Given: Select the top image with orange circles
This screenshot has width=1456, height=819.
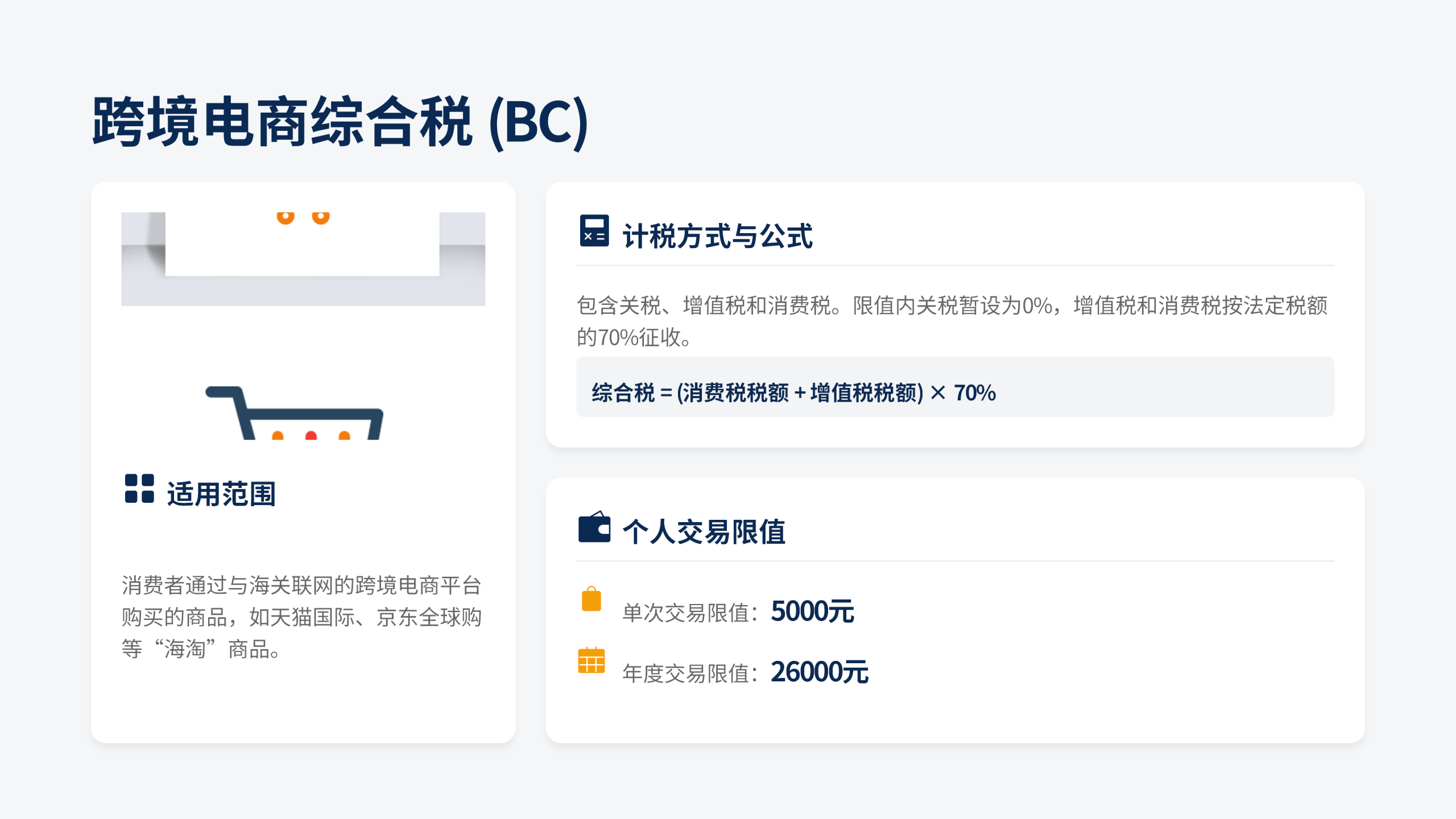Looking at the screenshot, I should [303, 259].
